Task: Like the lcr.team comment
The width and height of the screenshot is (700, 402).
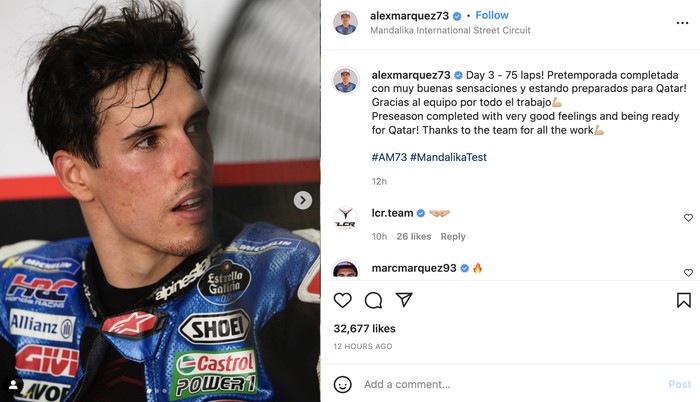Action: [x=688, y=218]
